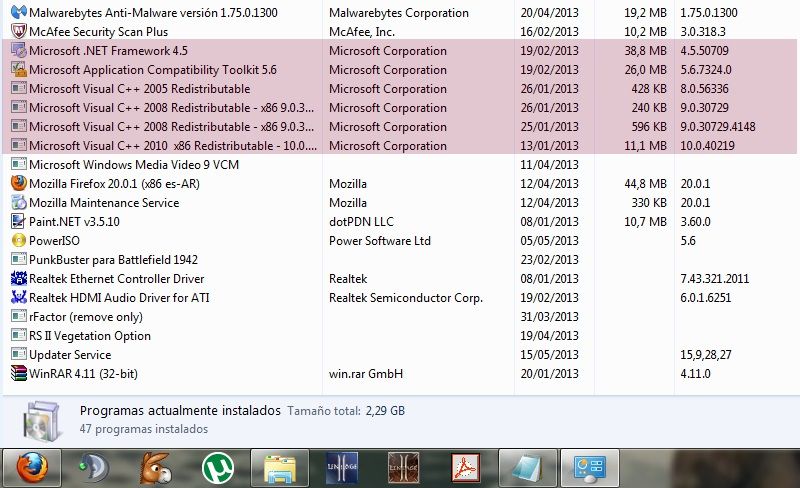This screenshot has width=800, height=488.
Task: Click publisher cell McAfee, Inc.
Action: tap(362, 32)
